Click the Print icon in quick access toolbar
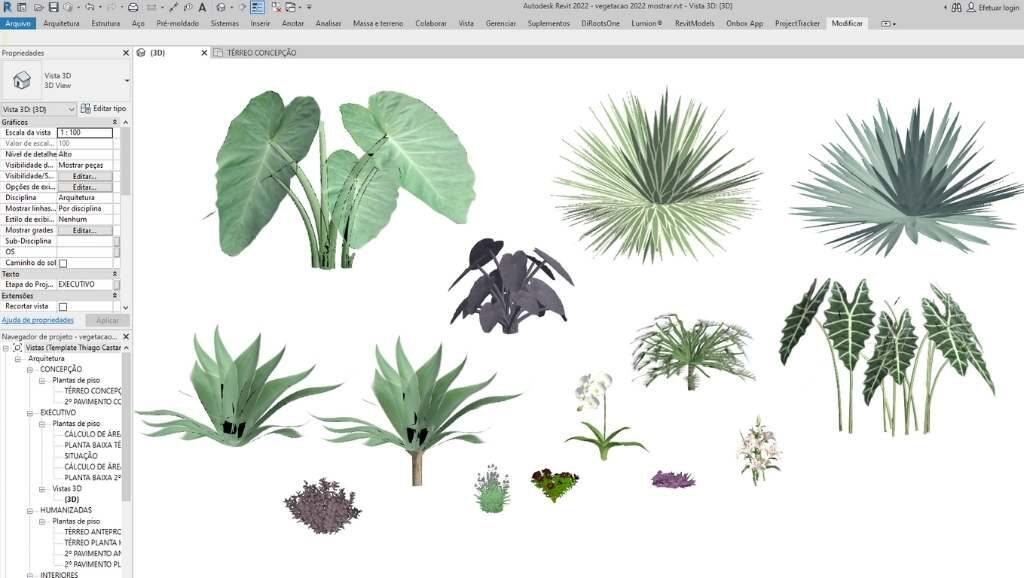The image size is (1024, 578). [133, 7]
